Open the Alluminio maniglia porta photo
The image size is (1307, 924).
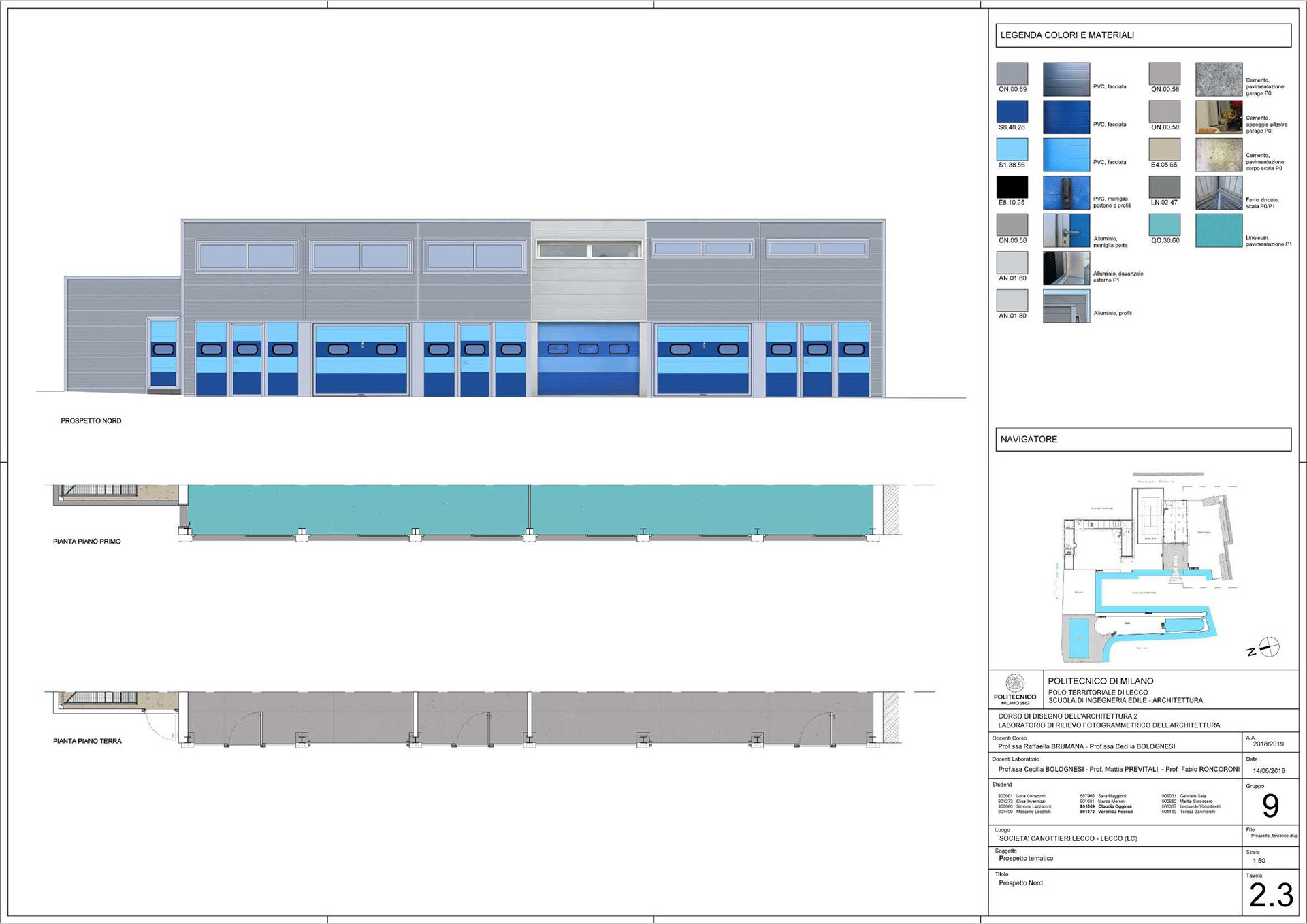(1066, 231)
